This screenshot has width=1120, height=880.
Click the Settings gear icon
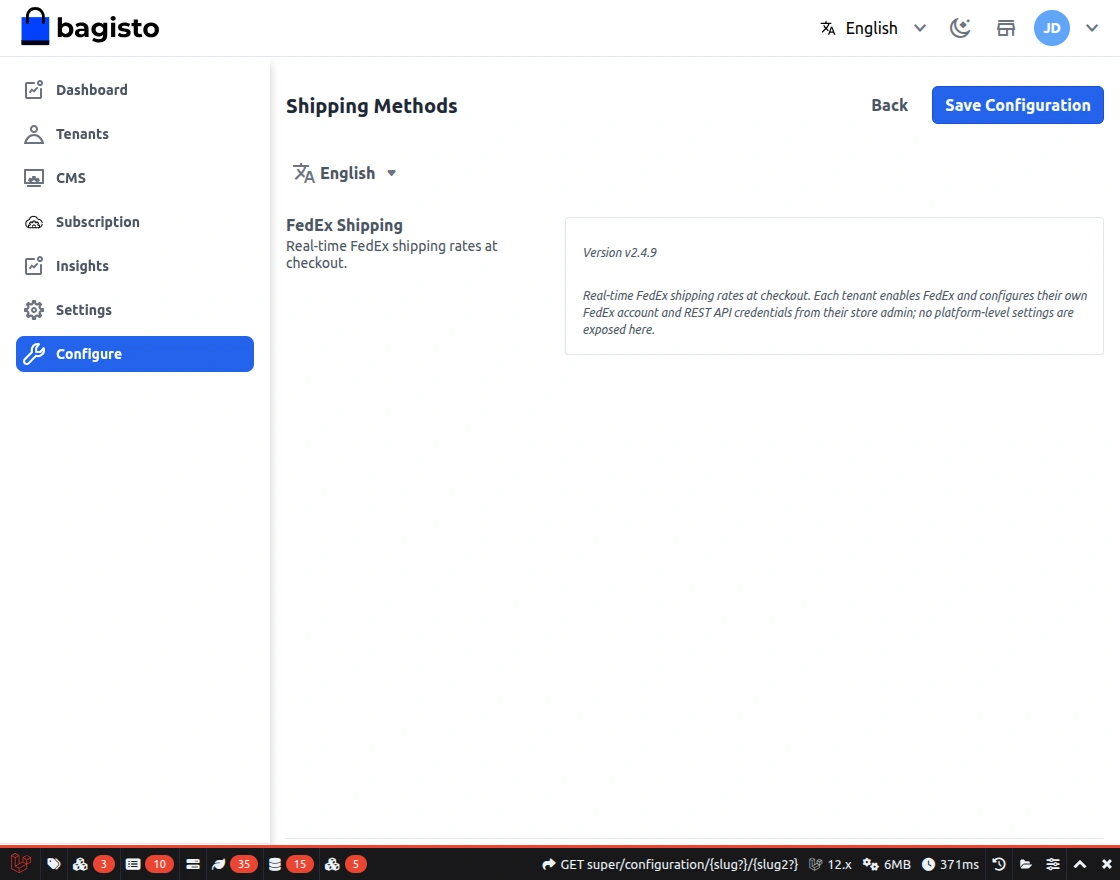point(34,310)
